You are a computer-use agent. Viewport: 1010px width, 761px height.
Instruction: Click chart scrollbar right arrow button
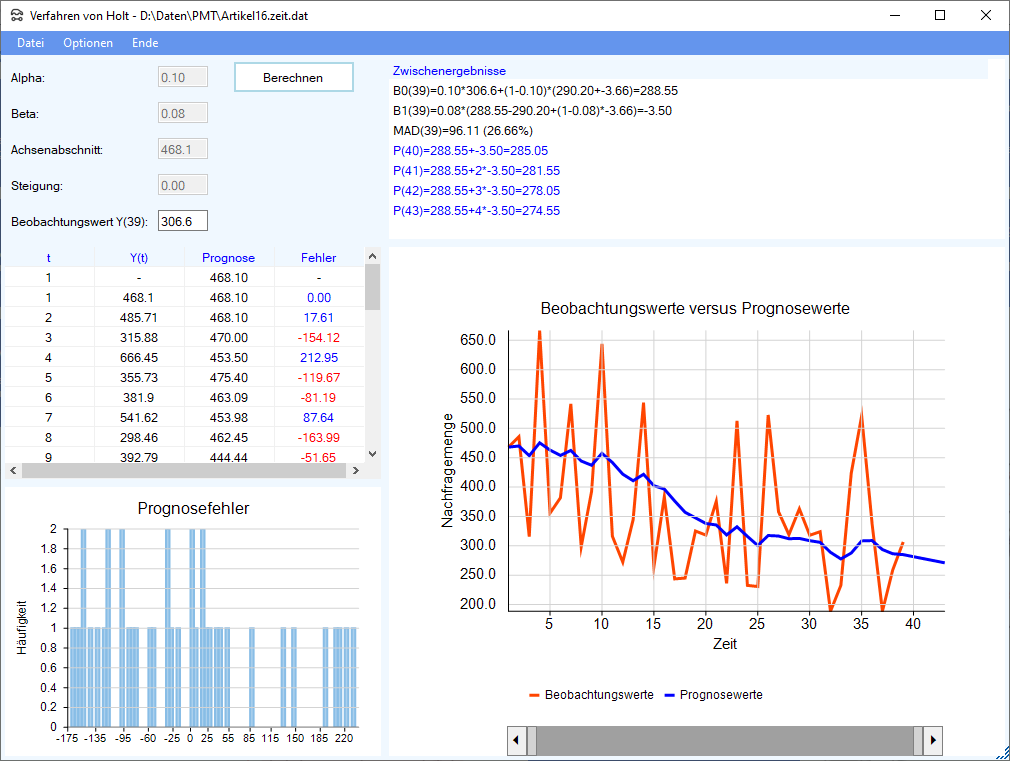pos(933,741)
